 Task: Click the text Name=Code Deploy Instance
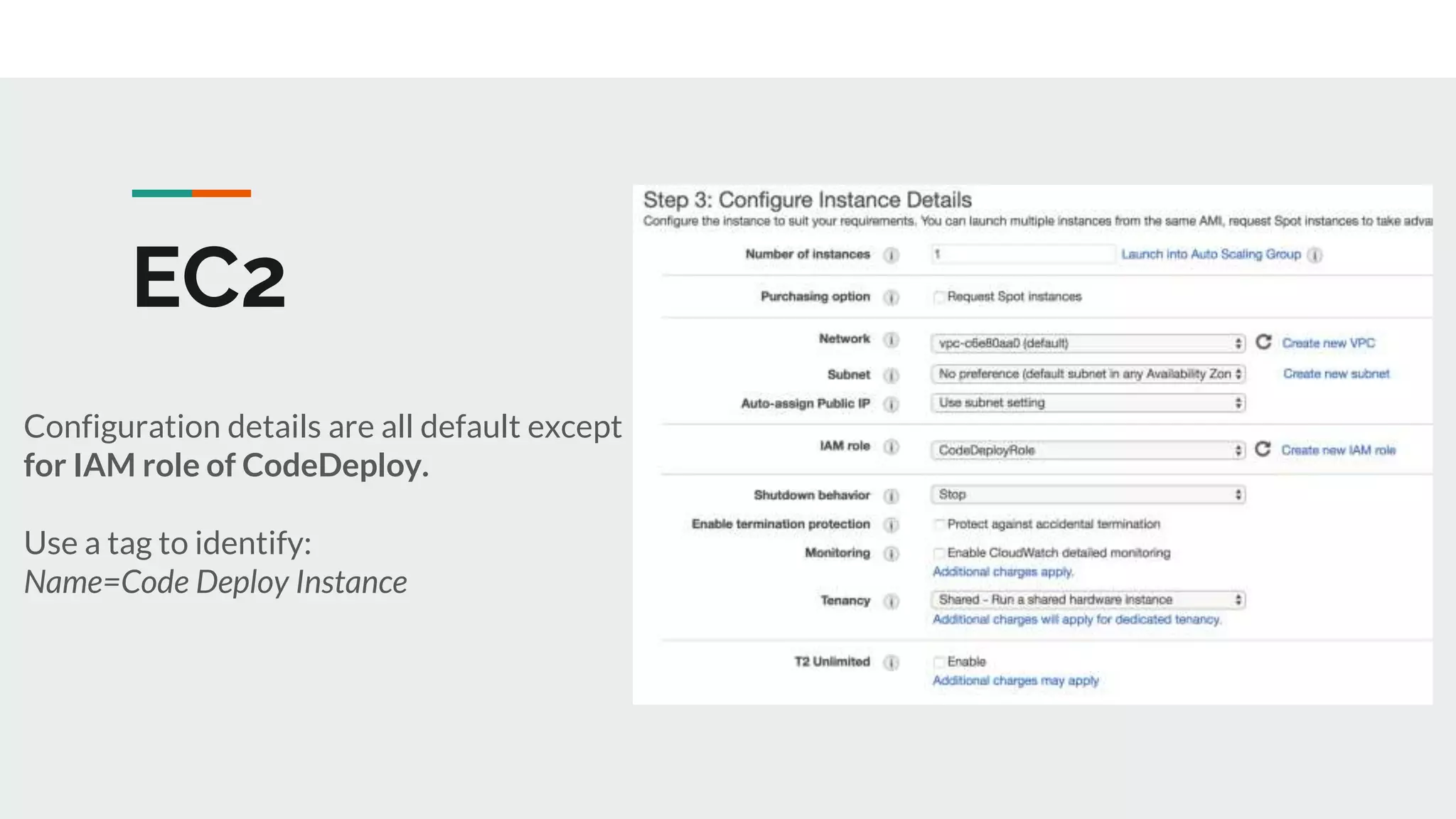point(215,582)
